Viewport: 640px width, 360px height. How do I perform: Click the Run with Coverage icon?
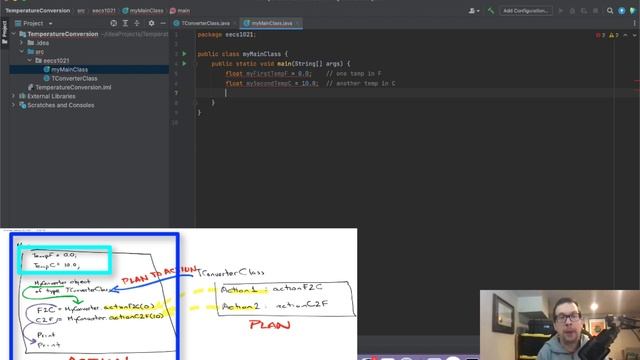[x=584, y=11]
